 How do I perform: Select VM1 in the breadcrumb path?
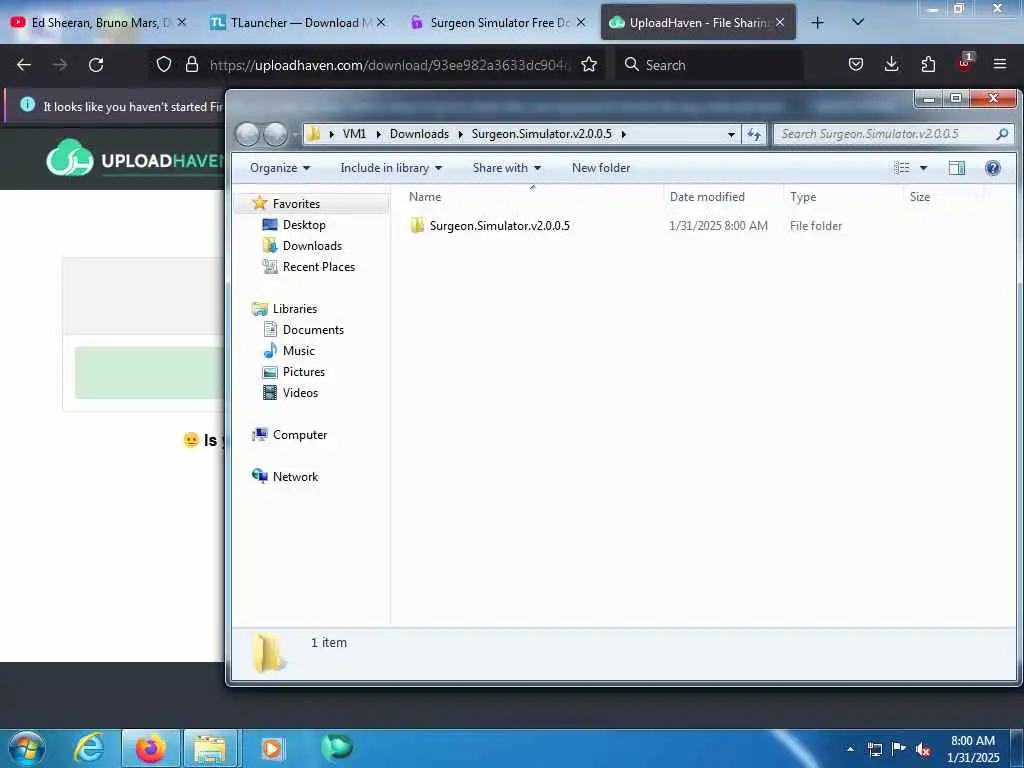pos(354,134)
